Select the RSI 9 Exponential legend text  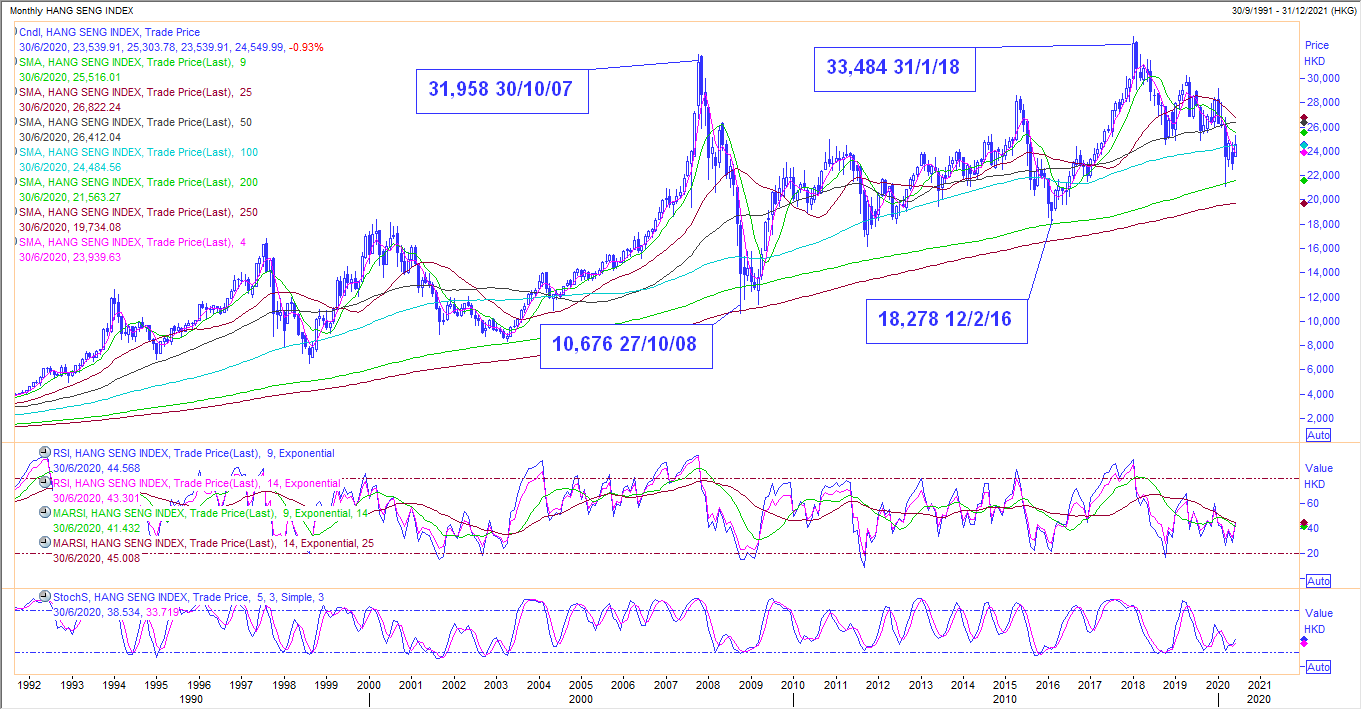coord(194,453)
